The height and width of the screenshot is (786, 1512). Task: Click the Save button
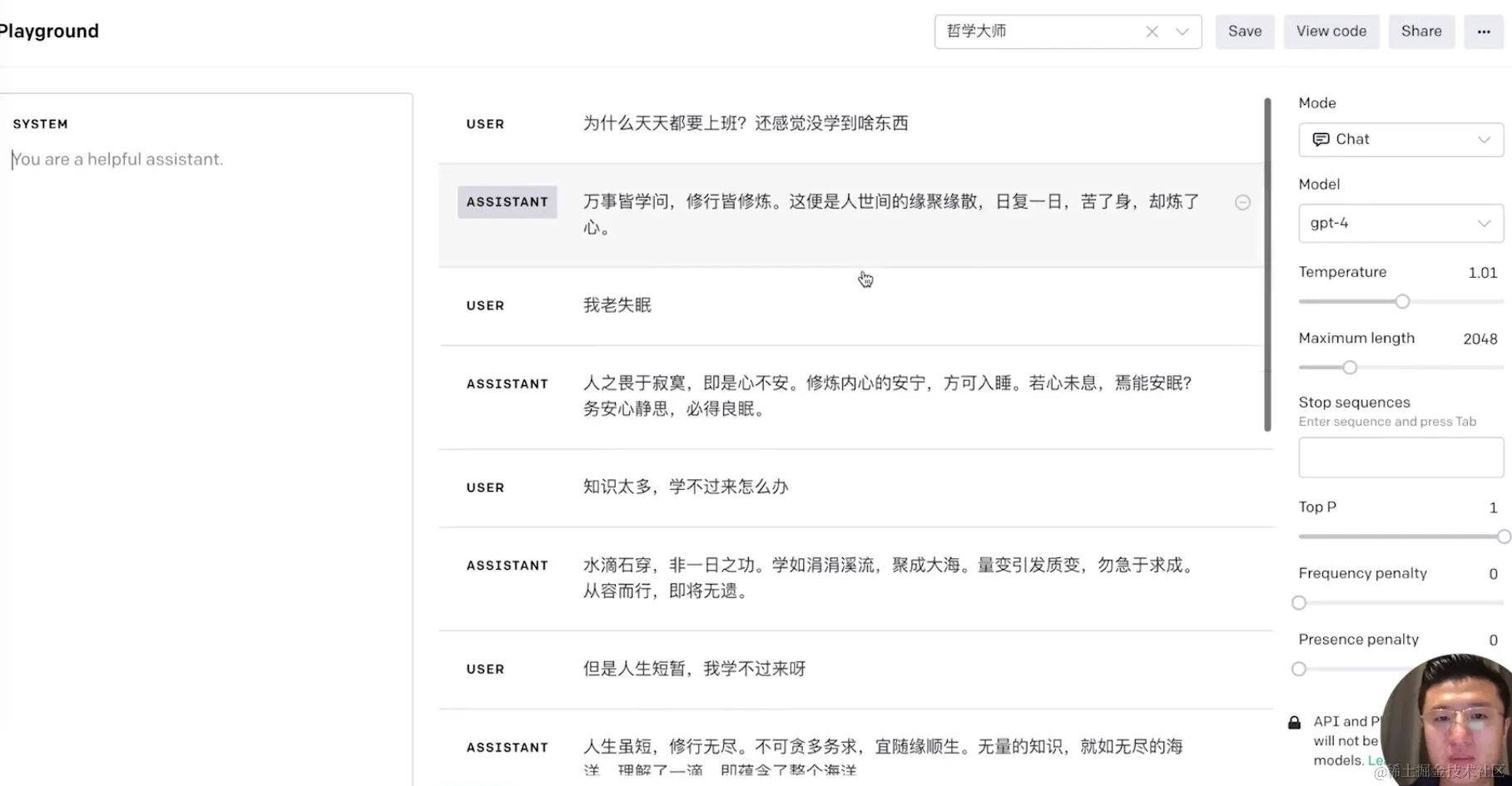[x=1245, y=32]
